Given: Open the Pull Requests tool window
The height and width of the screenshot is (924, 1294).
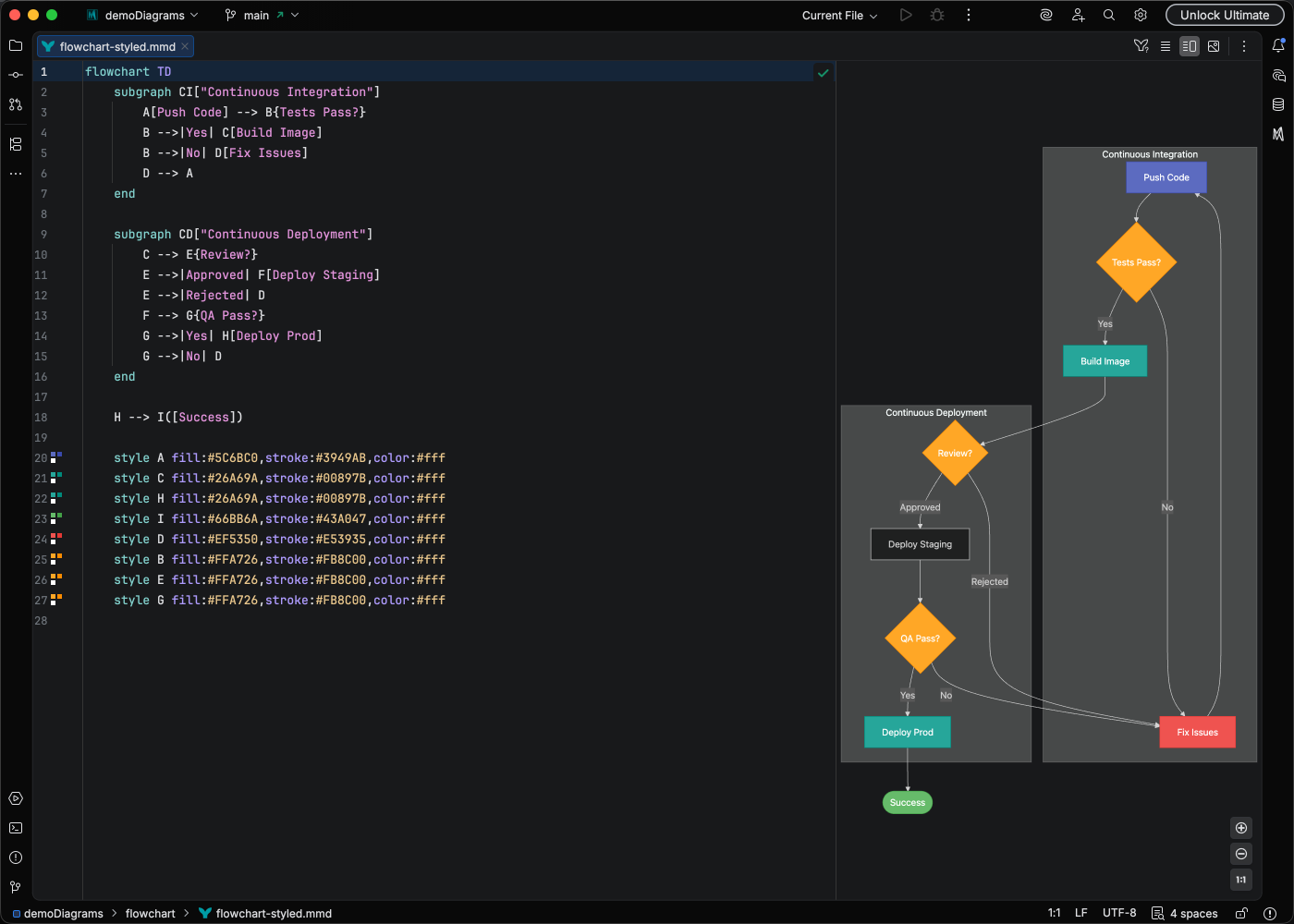Looking at the screenshot, I should click(x=16, y=104).
